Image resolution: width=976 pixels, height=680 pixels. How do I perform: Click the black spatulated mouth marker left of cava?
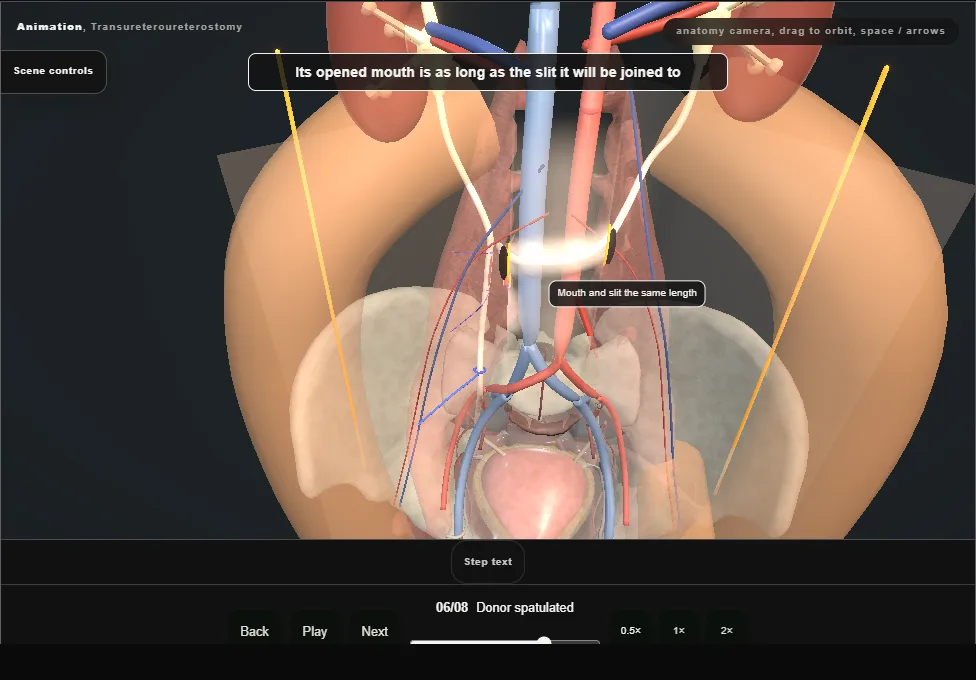pyautogui.click(x=504, y=262)
